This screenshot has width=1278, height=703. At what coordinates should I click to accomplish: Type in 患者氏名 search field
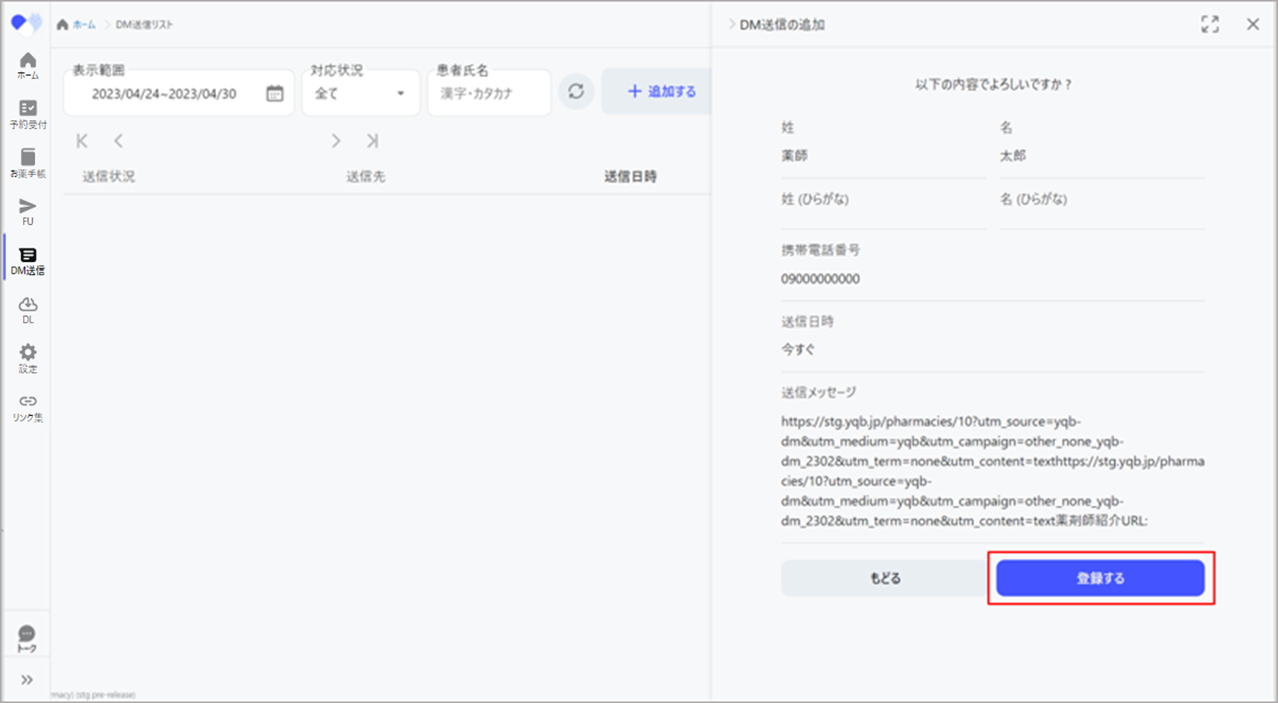pos(488,93)
